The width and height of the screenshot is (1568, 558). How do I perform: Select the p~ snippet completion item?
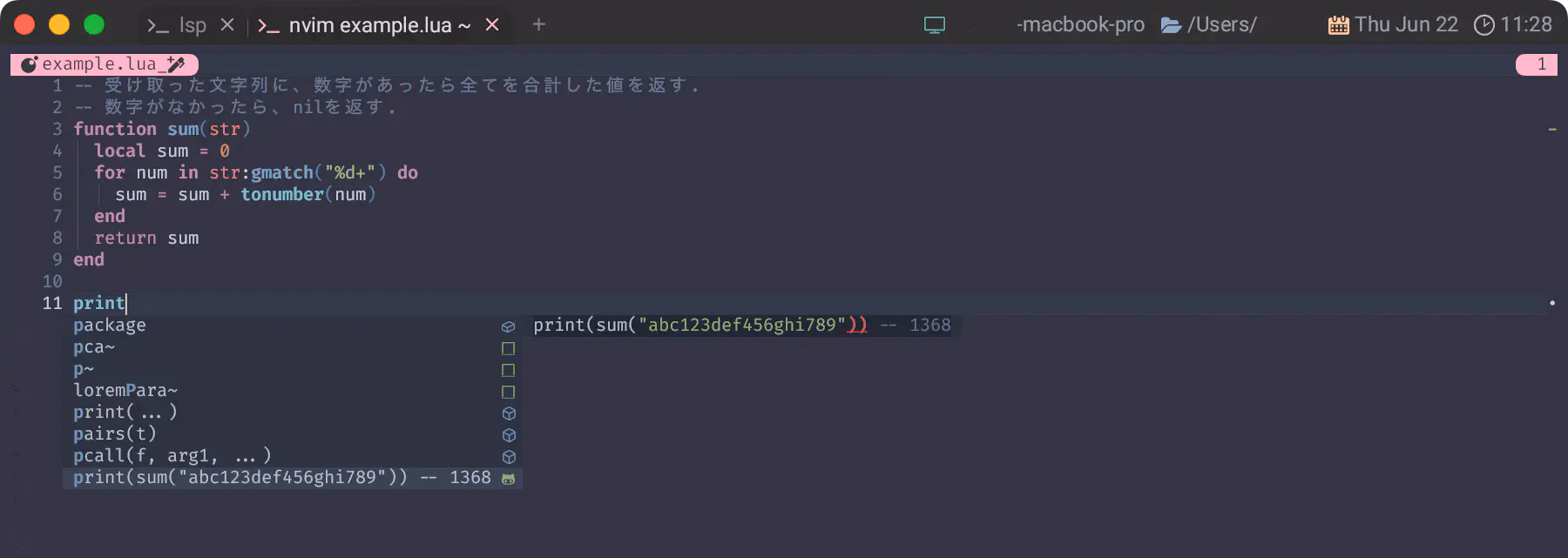[293, 369]
